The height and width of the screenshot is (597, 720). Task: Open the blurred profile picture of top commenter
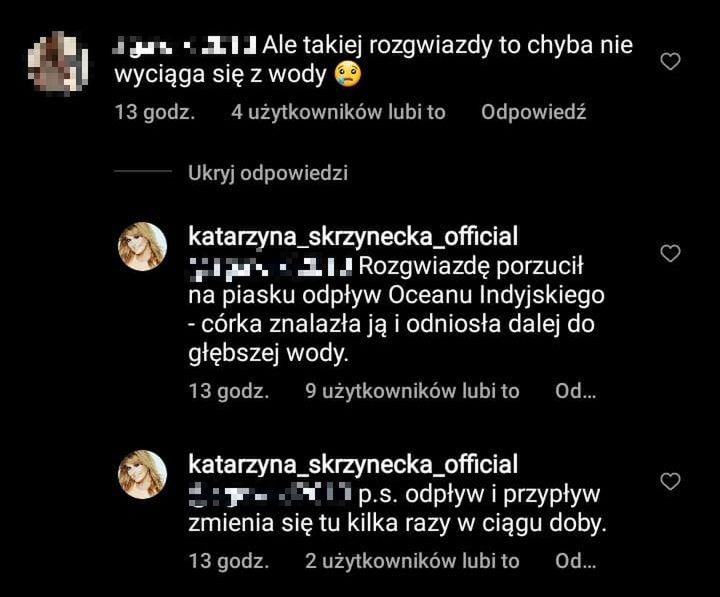pyautogui.click(x=58, y=63)
